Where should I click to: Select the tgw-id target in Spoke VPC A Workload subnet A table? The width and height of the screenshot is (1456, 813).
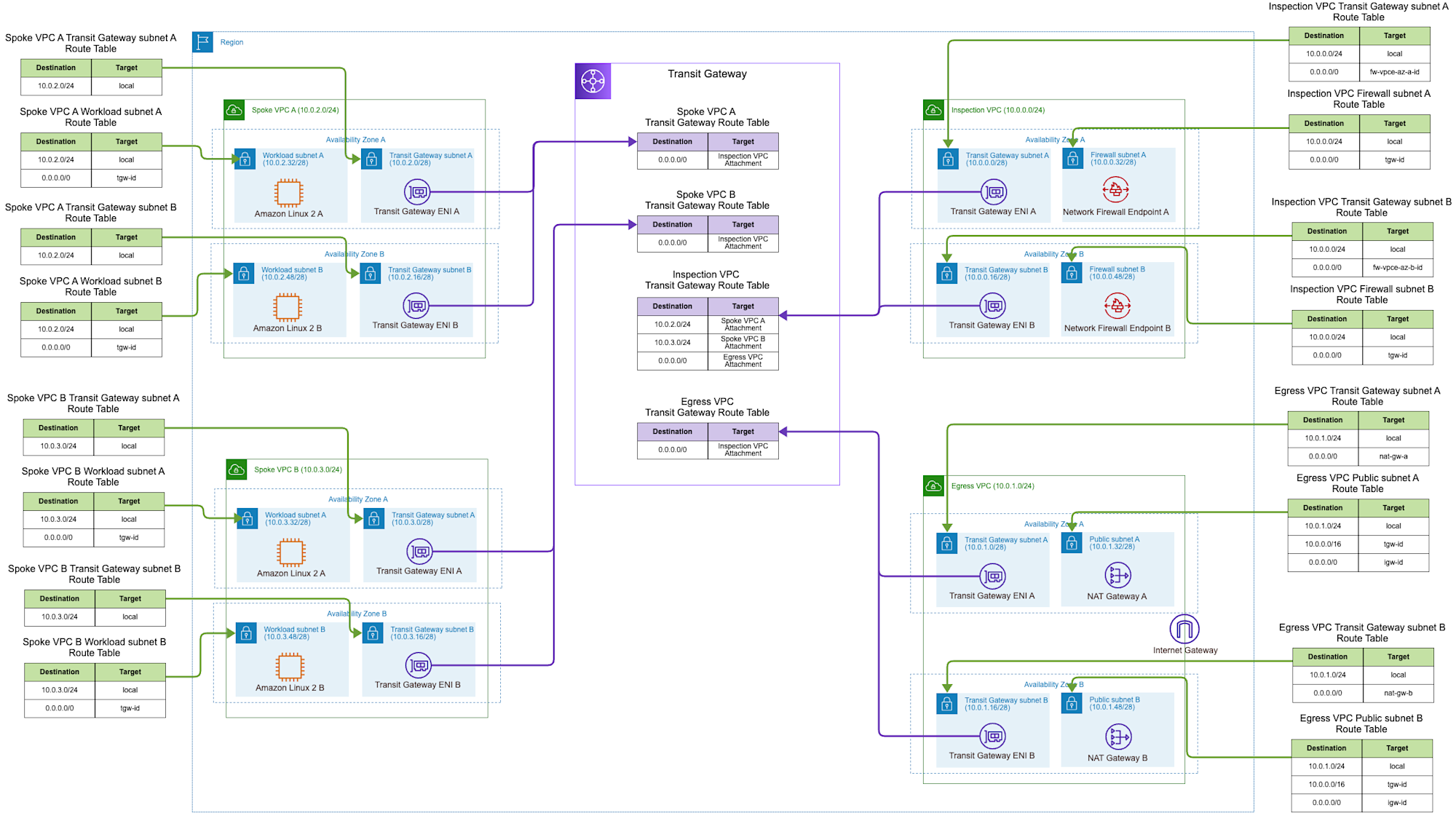[x=127, y=178]
